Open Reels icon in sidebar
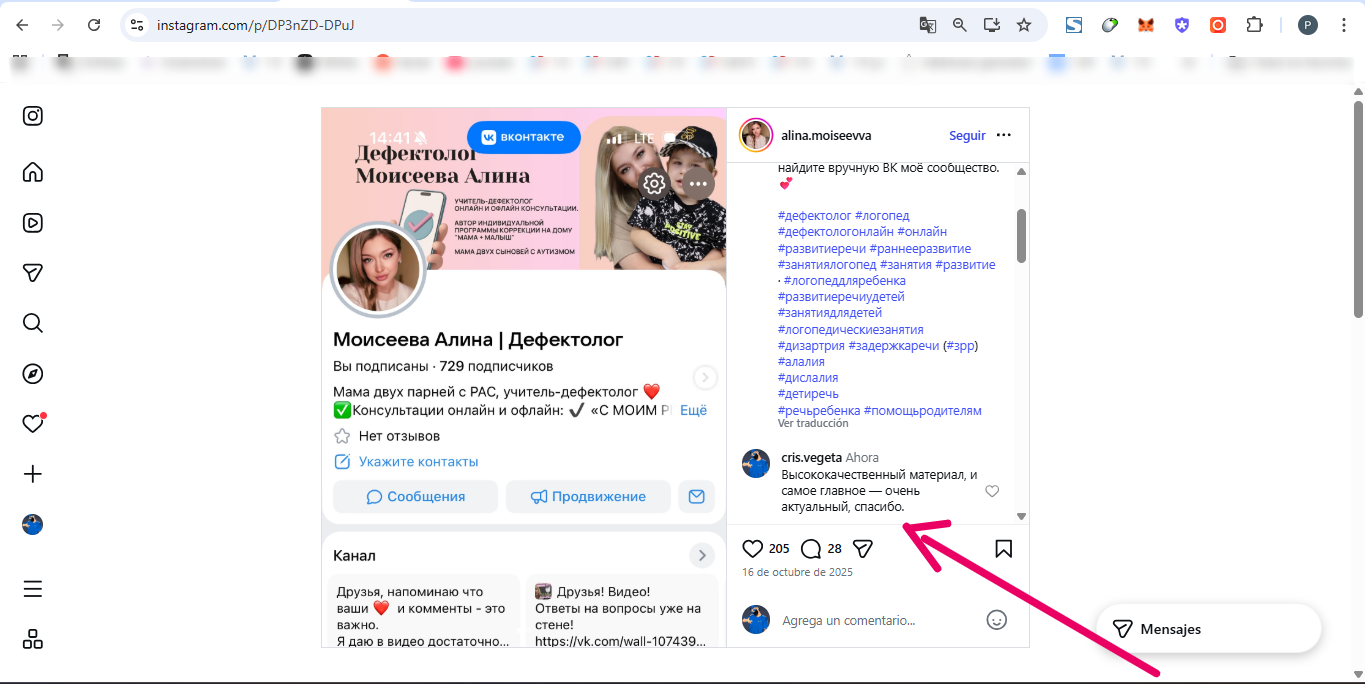 click(x=33, y=223)
